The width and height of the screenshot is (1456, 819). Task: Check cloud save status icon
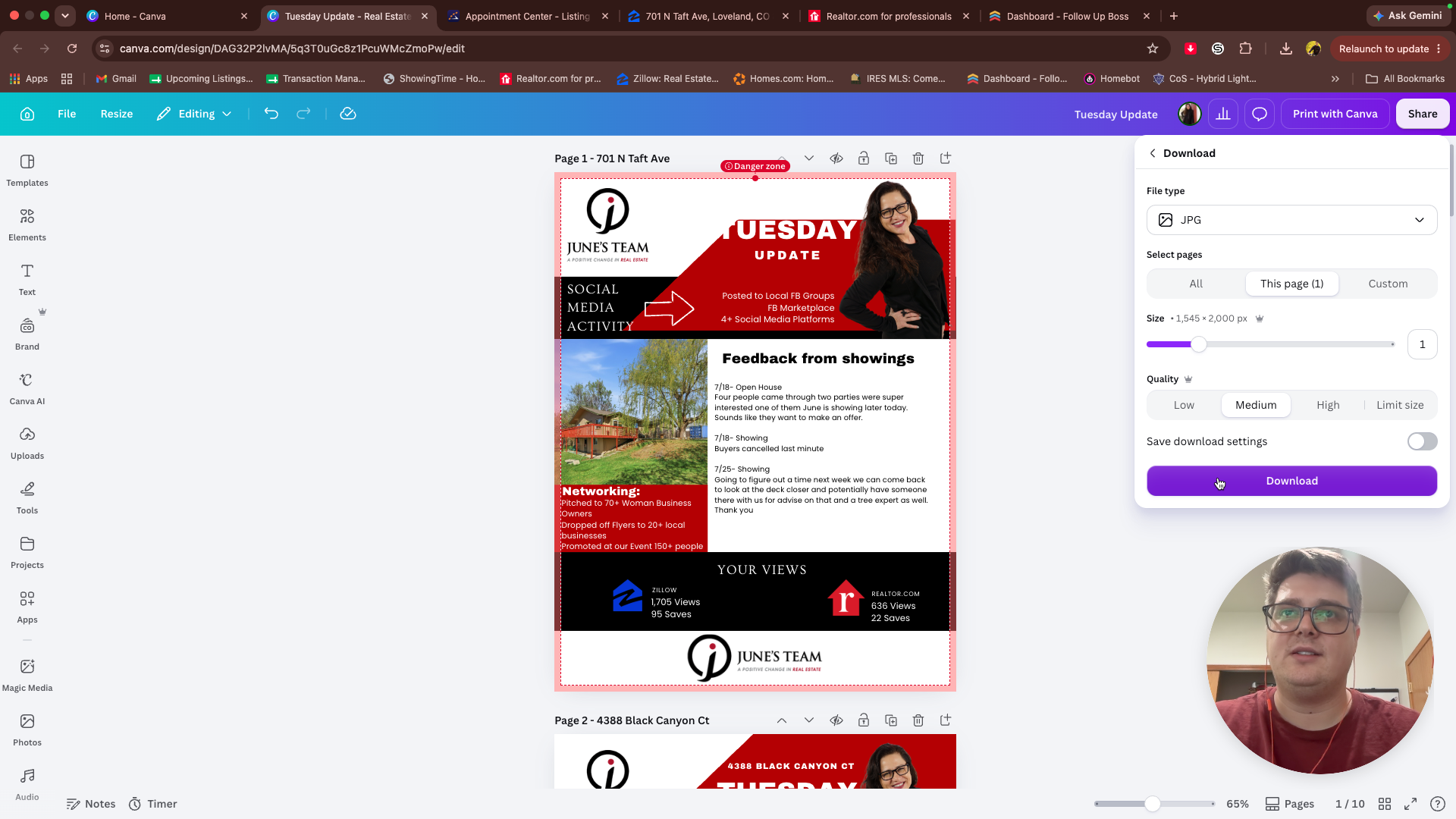(x=348, y=114)
